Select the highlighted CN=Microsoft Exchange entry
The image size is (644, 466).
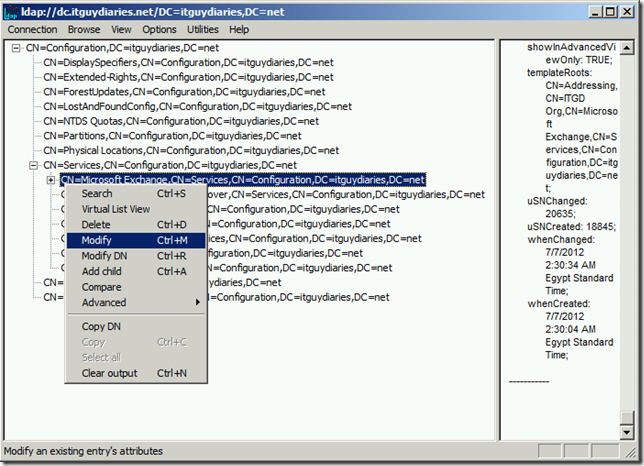243,180
